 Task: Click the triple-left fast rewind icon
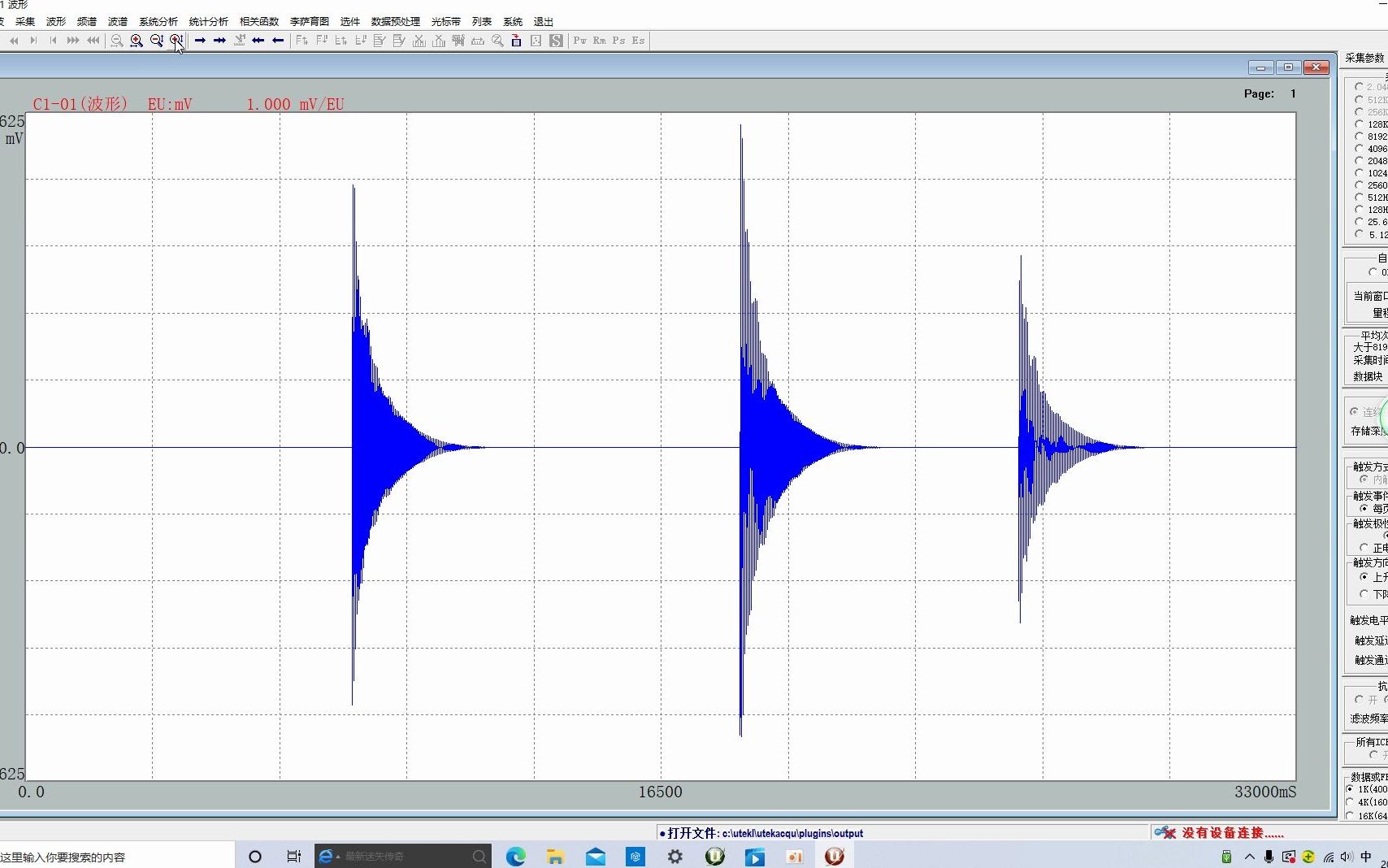tap(93, 40)
